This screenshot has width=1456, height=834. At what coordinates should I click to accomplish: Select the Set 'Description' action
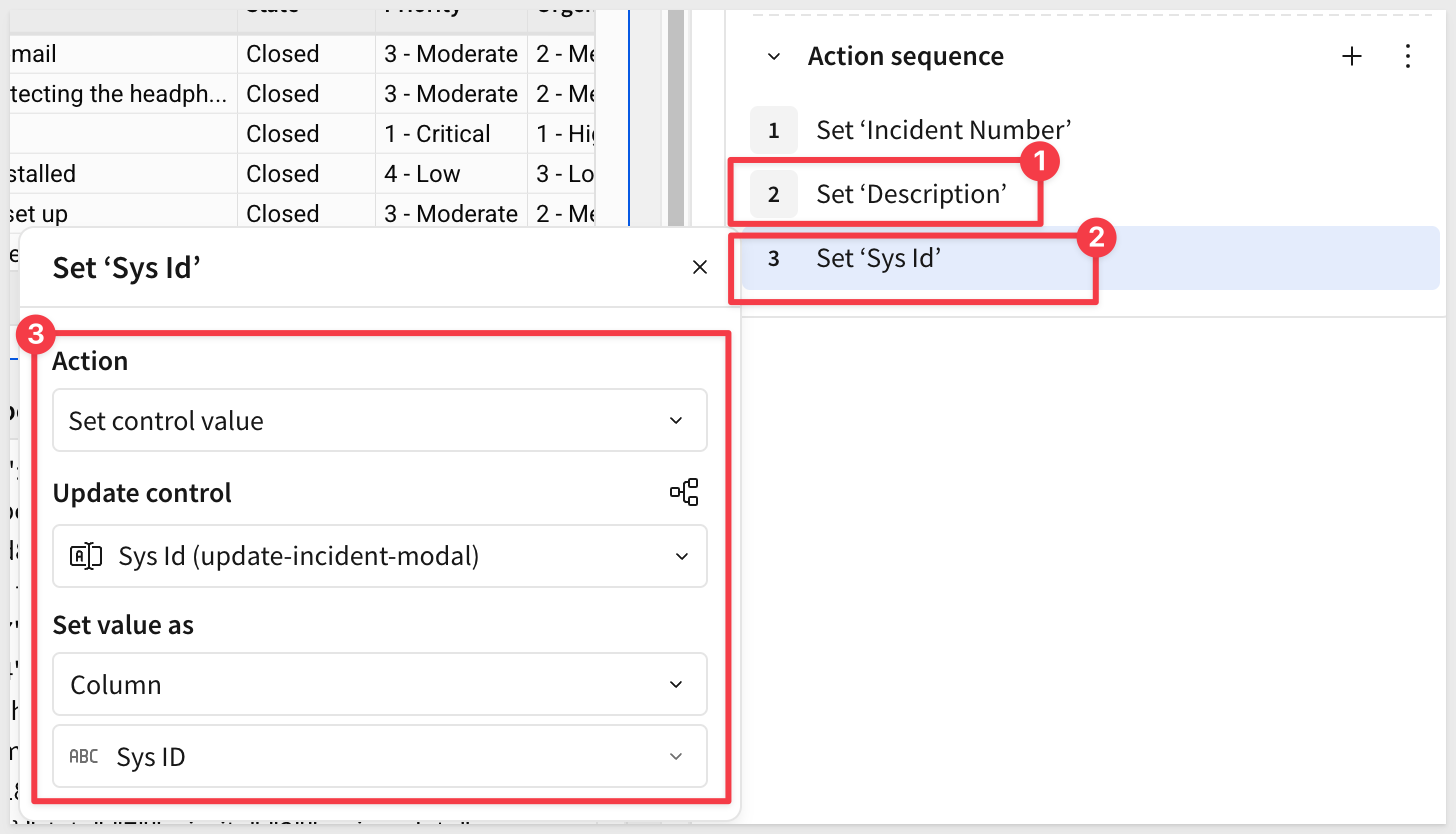pos(911,194)
